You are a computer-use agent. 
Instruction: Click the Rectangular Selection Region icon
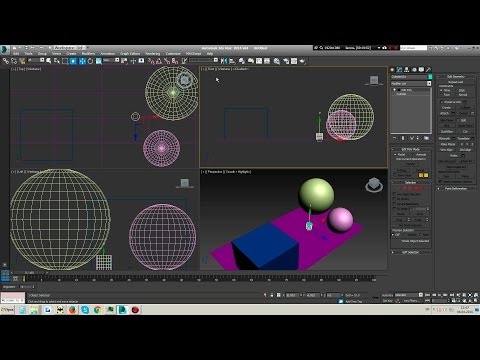(65, 61)
